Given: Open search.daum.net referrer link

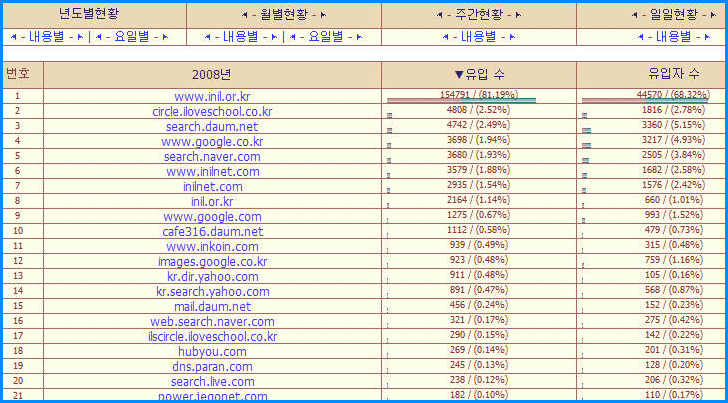Looking at the screenshot, I should pos(212,127).
